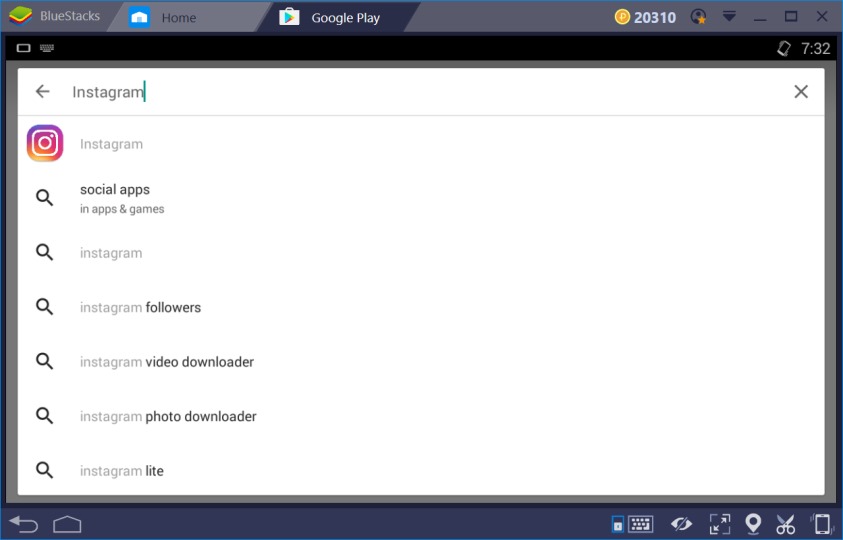Choose 'instagram followers' suggestion
843x540 pixels.
421,307
